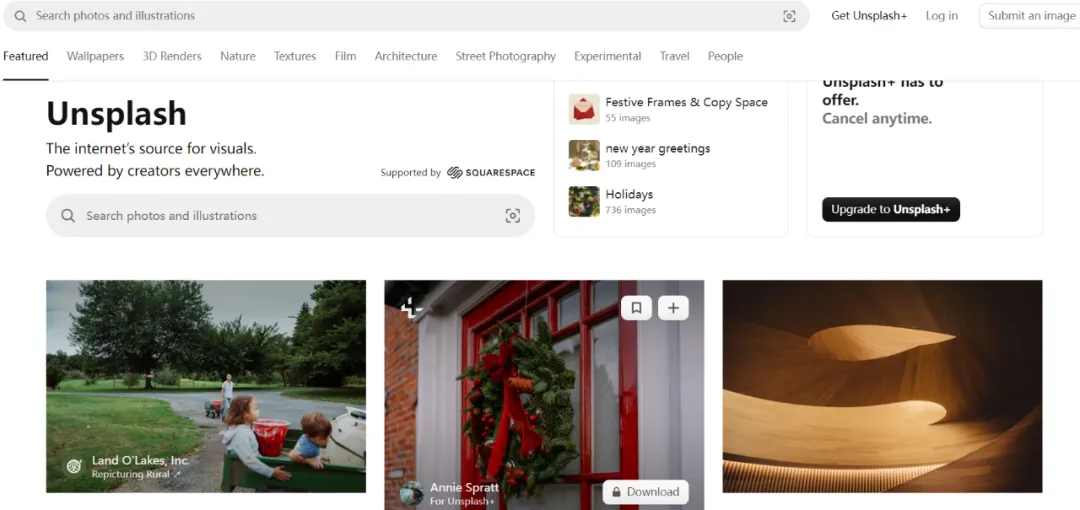Focus the hero search photos and illustrations field
Screen dimensions: 1080x510
point(290,216)
